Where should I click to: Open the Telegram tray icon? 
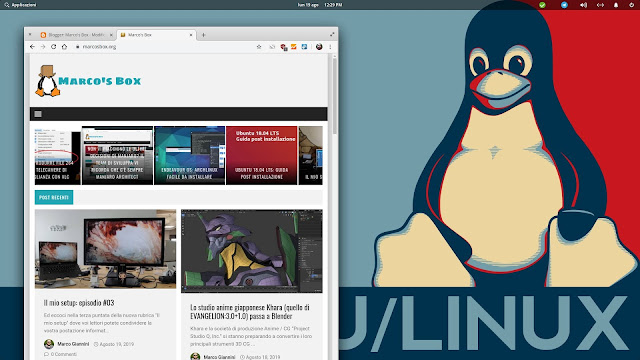coord(564,5)
